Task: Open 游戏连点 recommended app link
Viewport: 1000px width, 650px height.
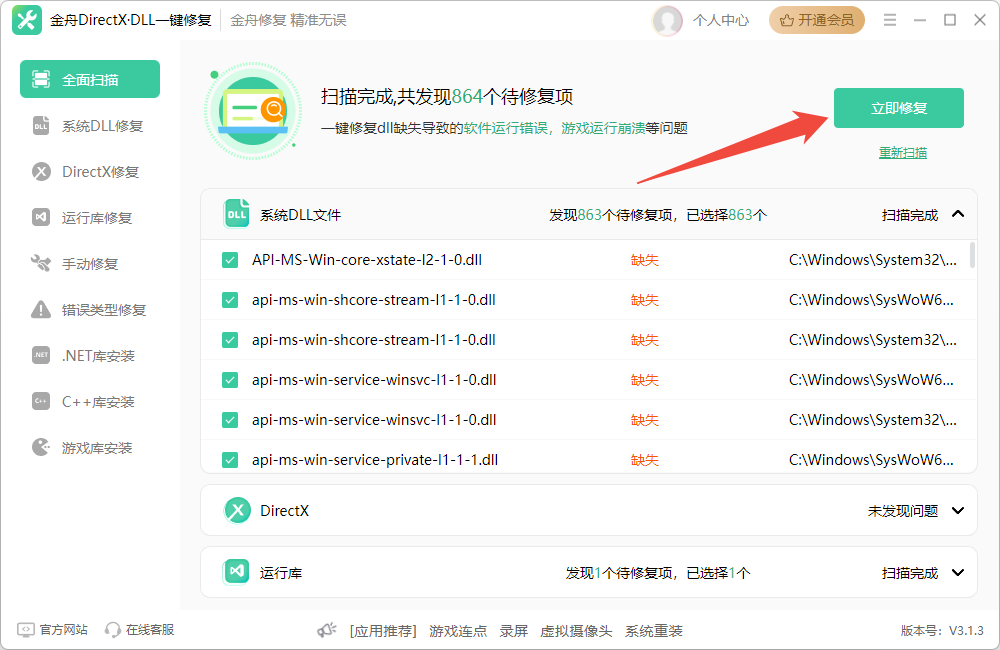Action: coord(458,631)
